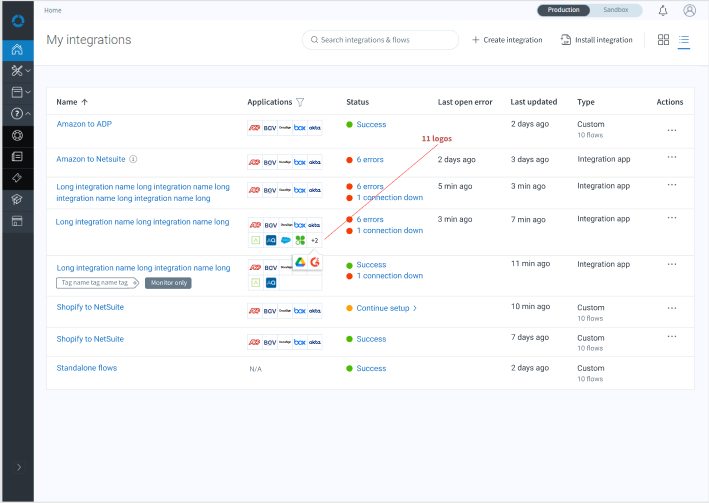Expand the Resources menu in the sidebar
Screen dimensions: 709x503
coord(17,92)
